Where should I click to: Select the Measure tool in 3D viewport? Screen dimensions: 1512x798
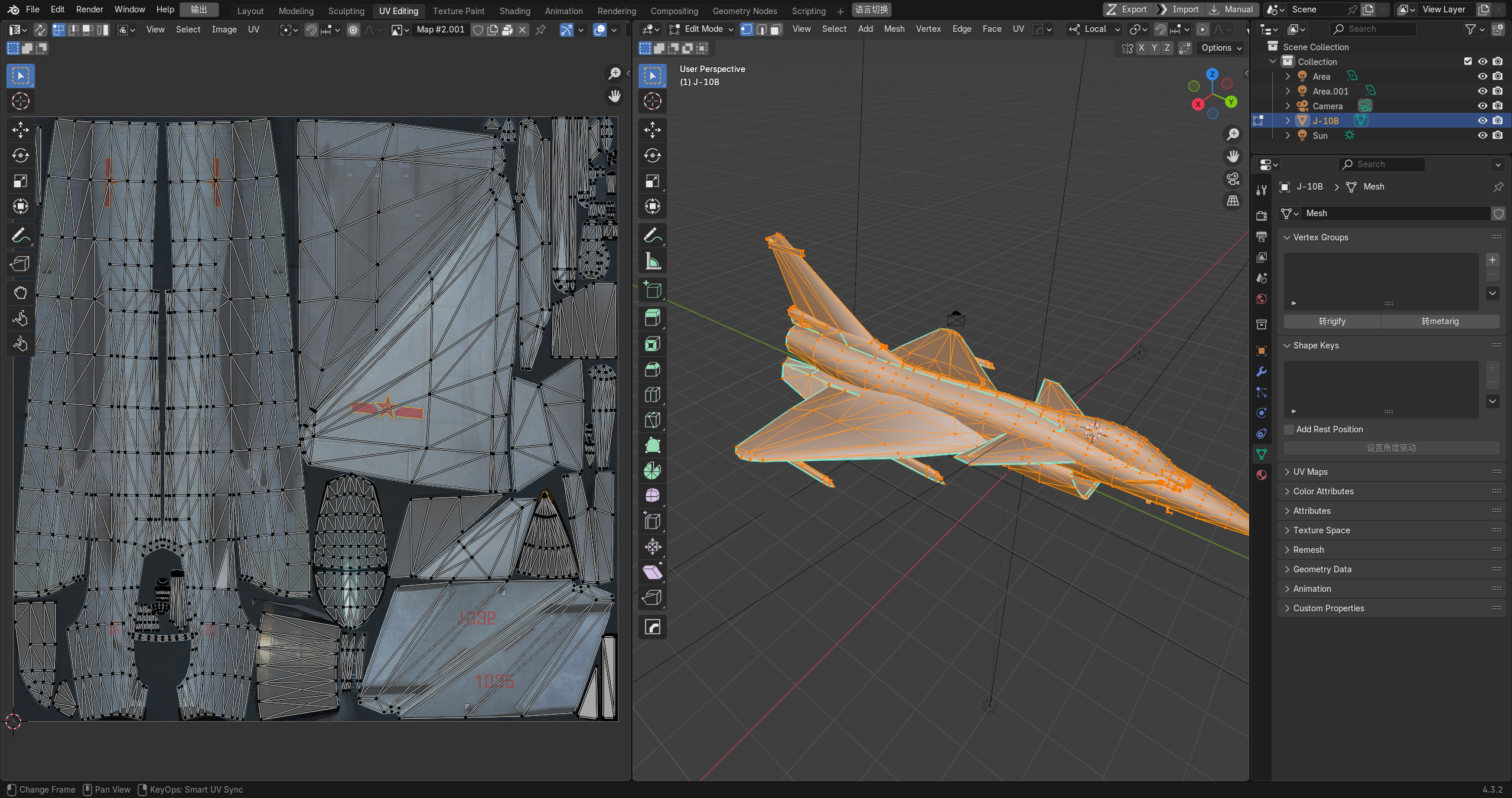(653, 261)
